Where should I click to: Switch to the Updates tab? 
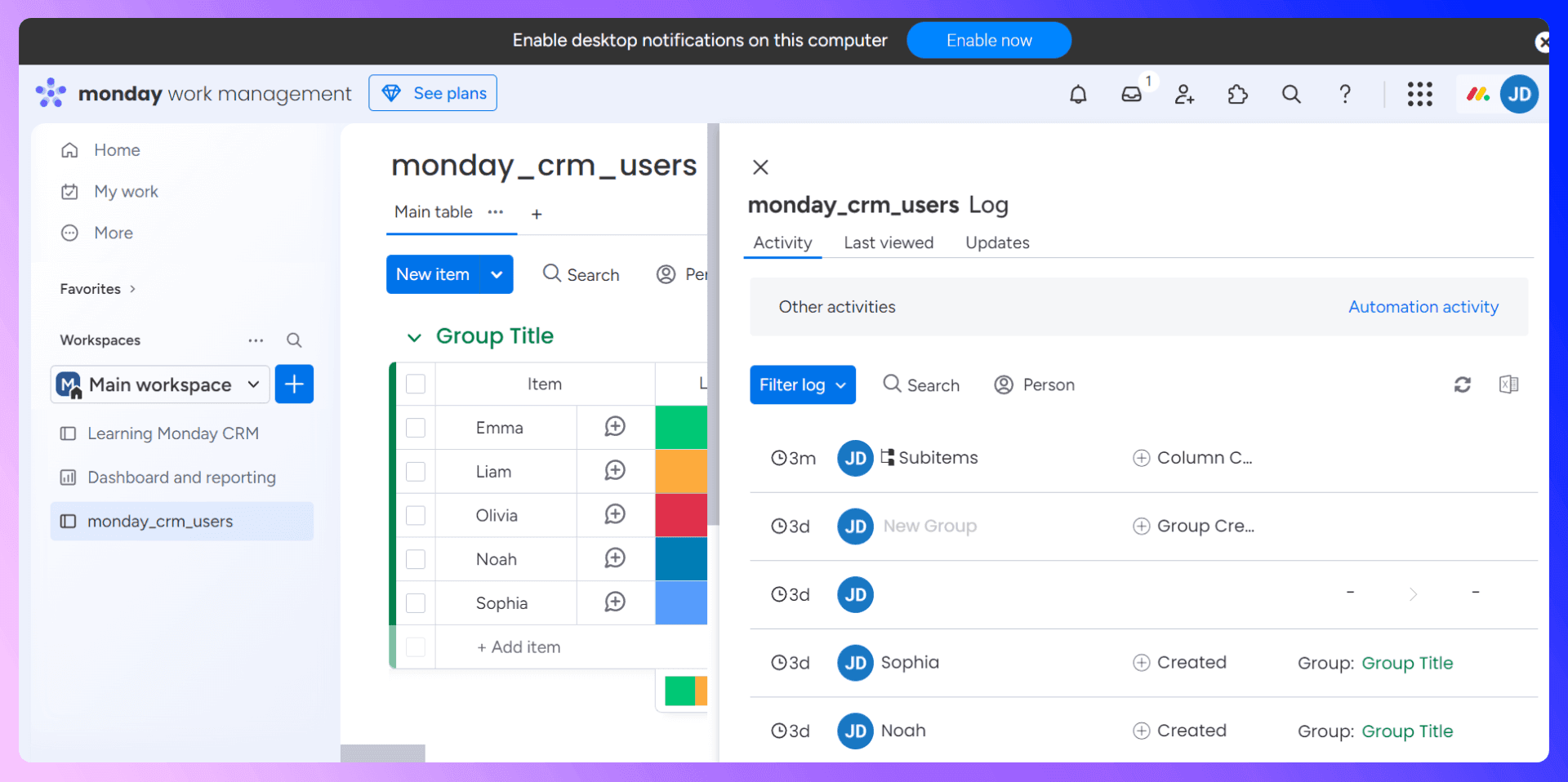tap(997, 242)
